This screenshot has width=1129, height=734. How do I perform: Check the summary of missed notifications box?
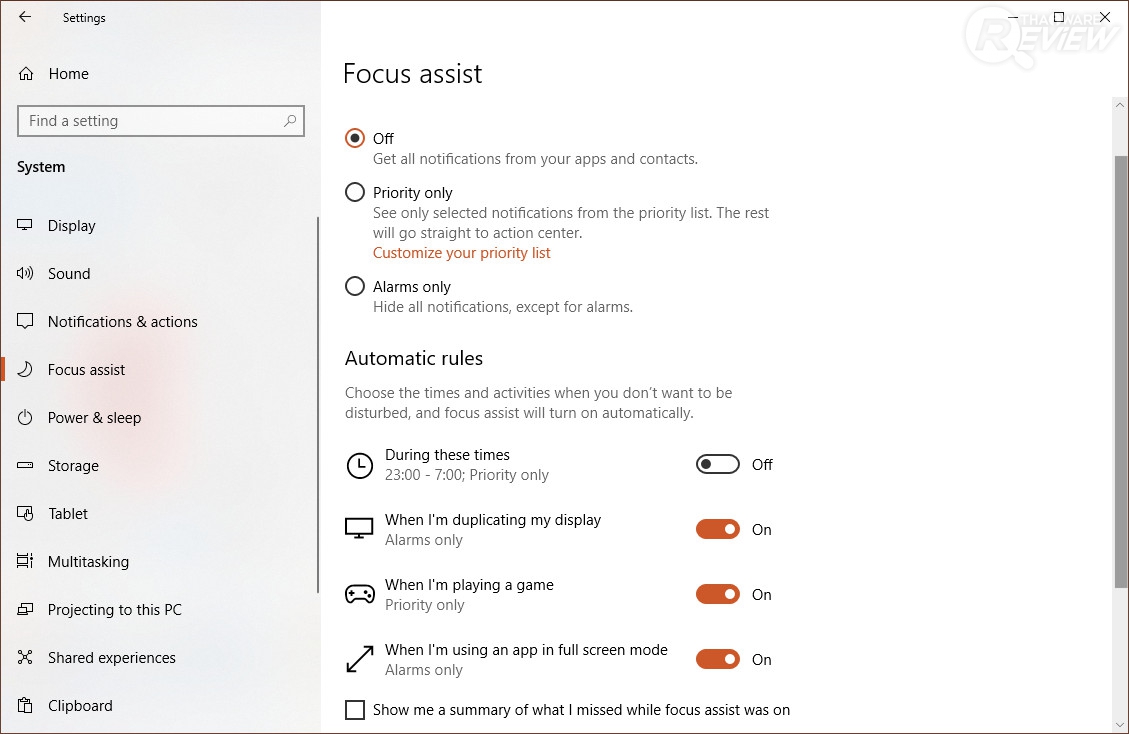coord(355,710)
